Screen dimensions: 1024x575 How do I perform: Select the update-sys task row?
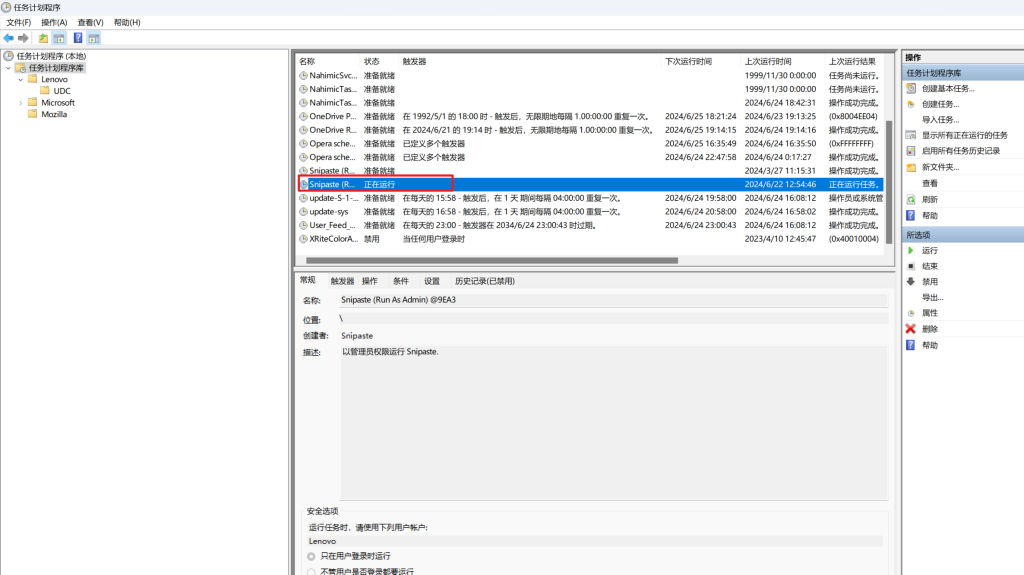(330, 211)
